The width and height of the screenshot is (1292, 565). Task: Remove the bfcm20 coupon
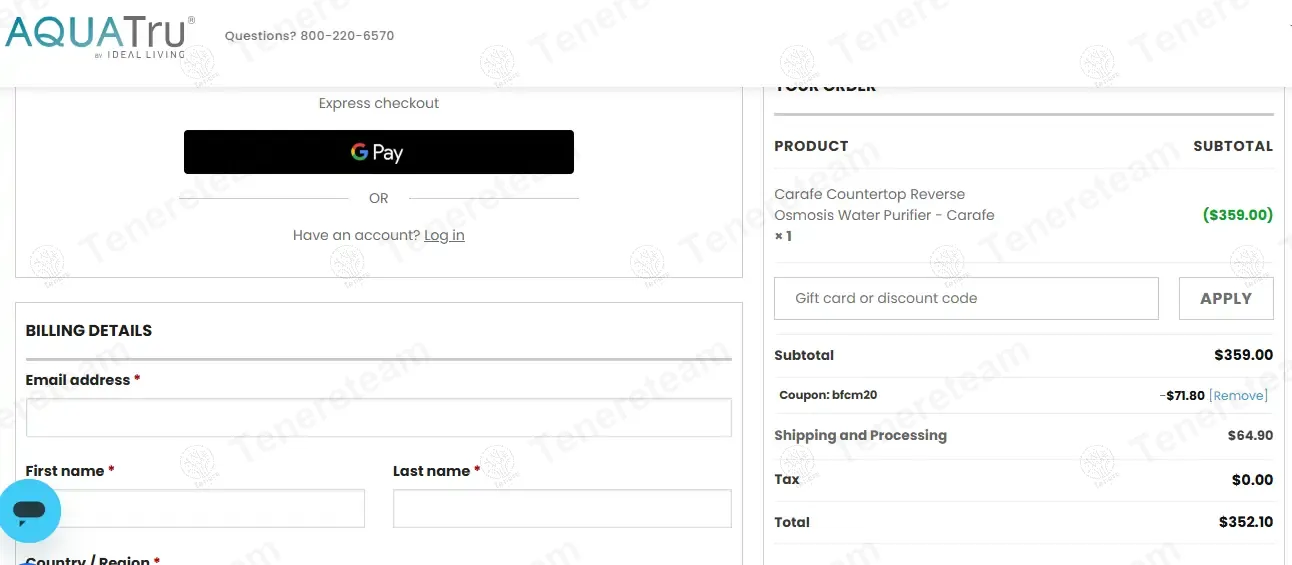1238,396
